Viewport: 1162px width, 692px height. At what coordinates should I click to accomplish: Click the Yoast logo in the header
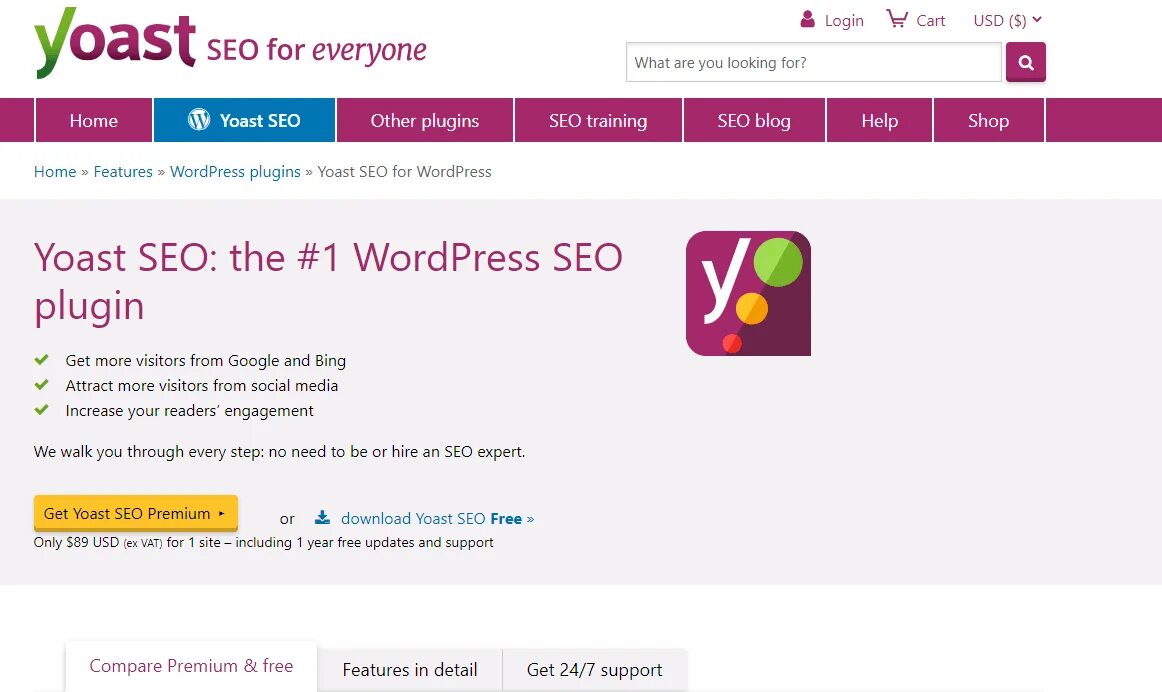(x=115, y=43)
